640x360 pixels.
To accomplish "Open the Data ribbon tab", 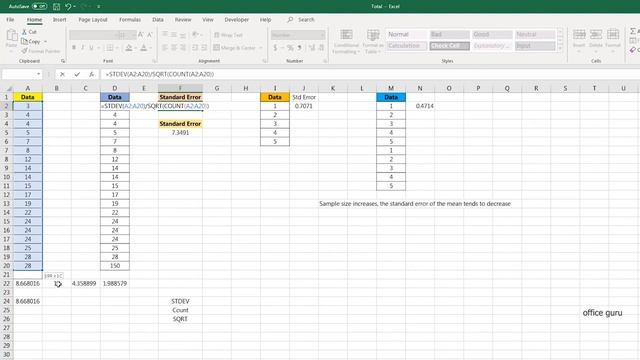I will (158, 20).
